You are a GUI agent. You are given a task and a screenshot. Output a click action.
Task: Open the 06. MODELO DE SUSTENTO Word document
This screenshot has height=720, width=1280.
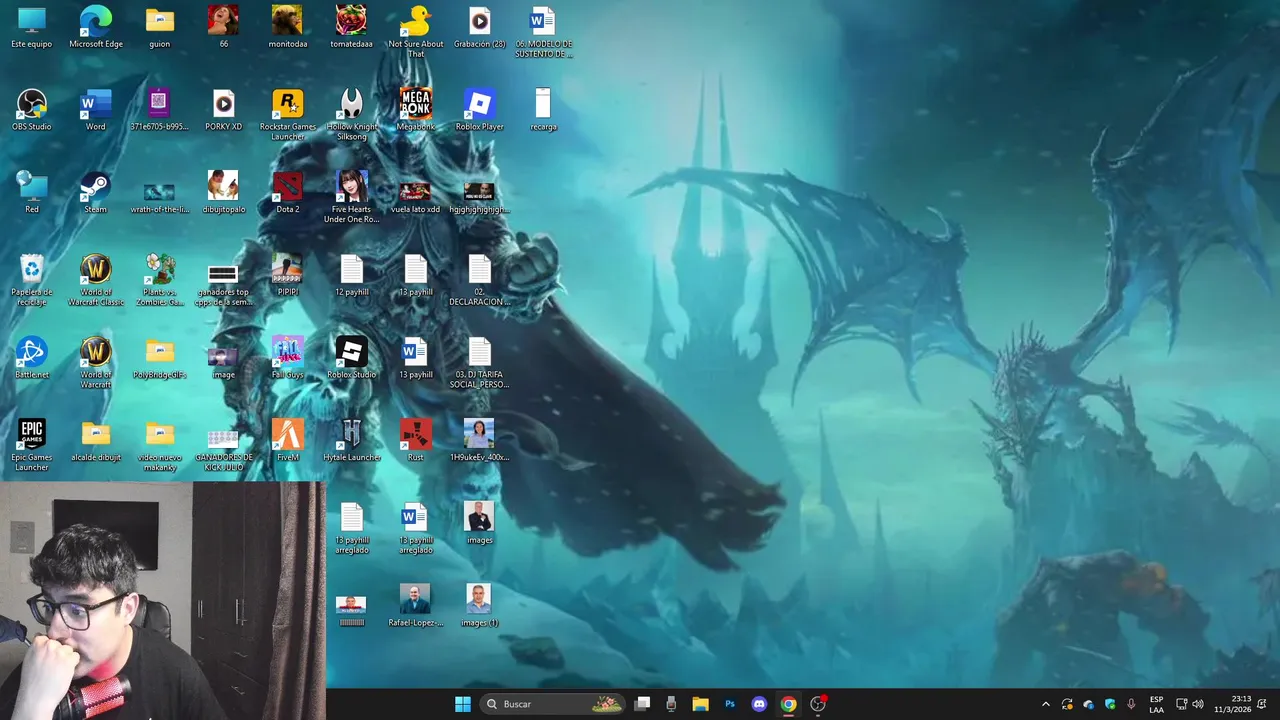tap(543, 31)
